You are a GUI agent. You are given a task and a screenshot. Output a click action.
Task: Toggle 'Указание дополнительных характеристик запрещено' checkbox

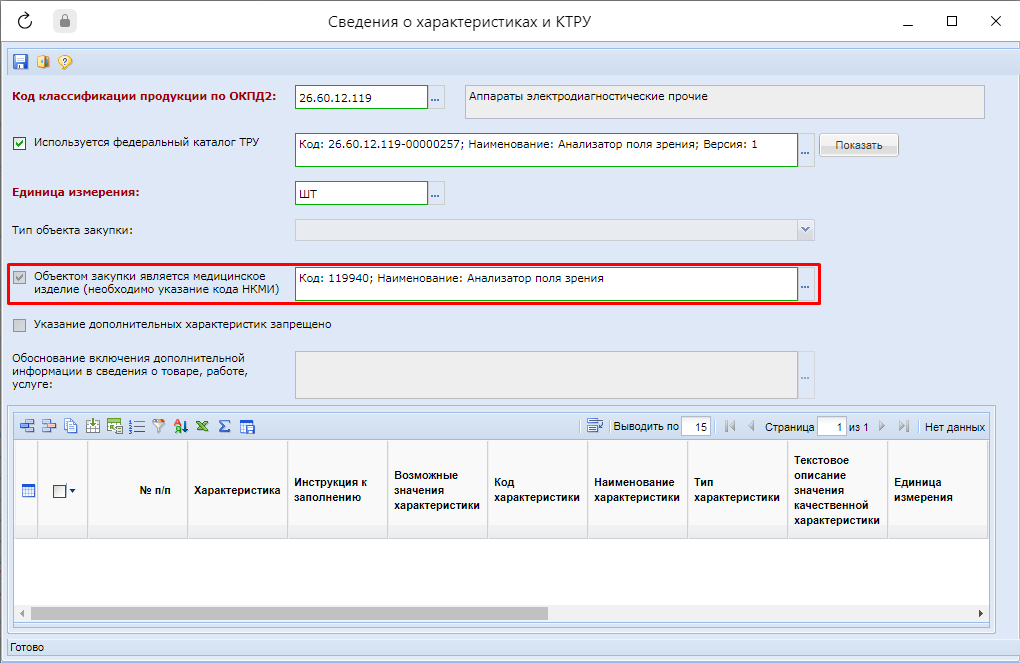(20, 325)
